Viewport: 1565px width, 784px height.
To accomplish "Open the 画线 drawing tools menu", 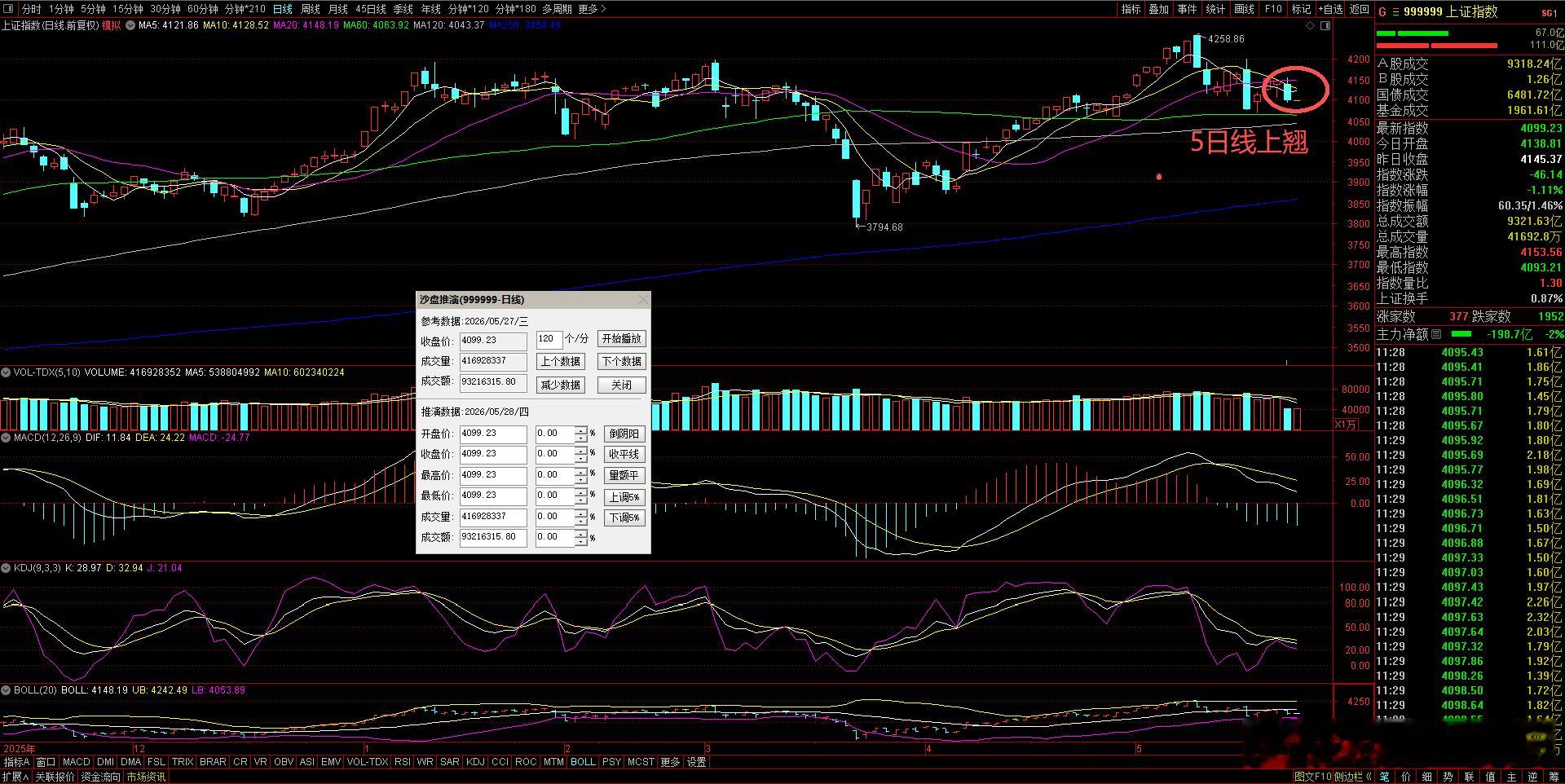I will 1245,9.
